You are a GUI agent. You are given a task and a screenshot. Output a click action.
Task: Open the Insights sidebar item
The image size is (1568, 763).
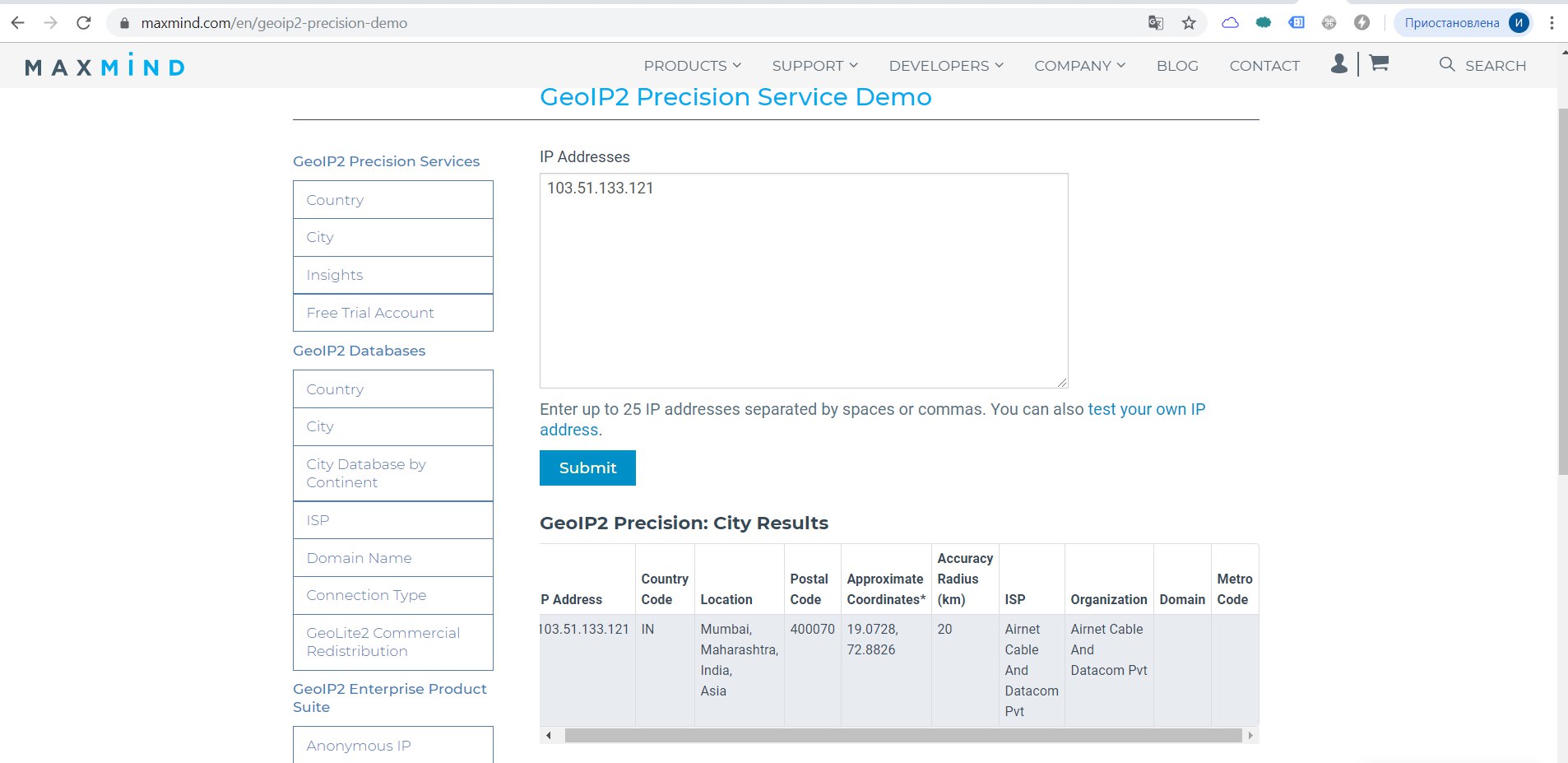(393, 275)
